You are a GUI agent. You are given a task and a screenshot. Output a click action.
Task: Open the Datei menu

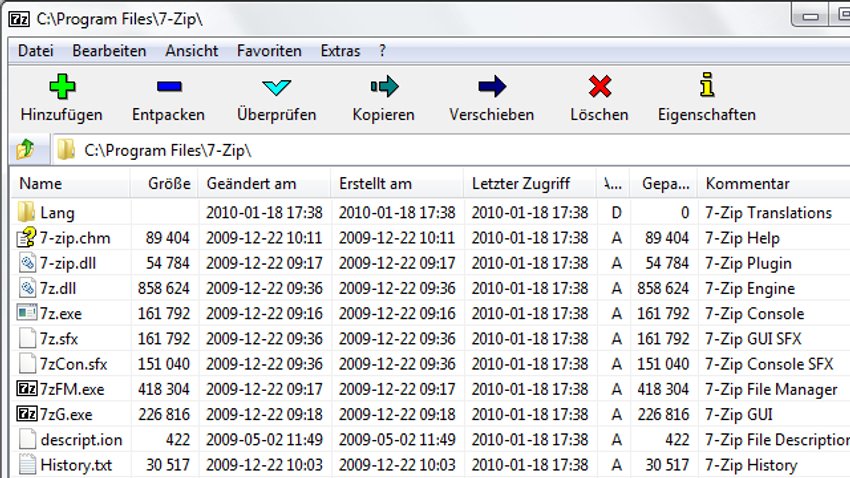36,51
